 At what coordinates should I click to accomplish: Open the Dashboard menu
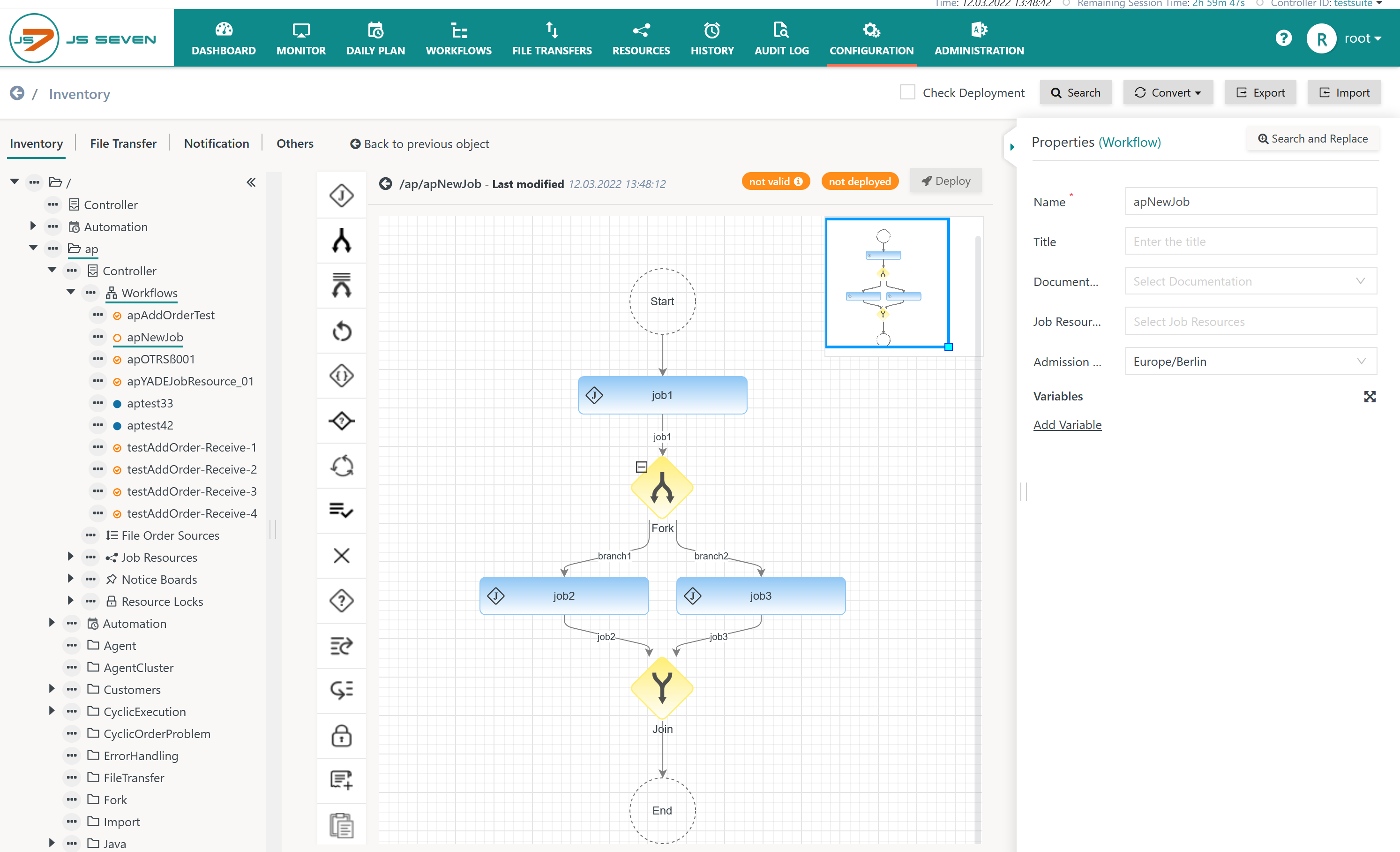coord(224,38)
